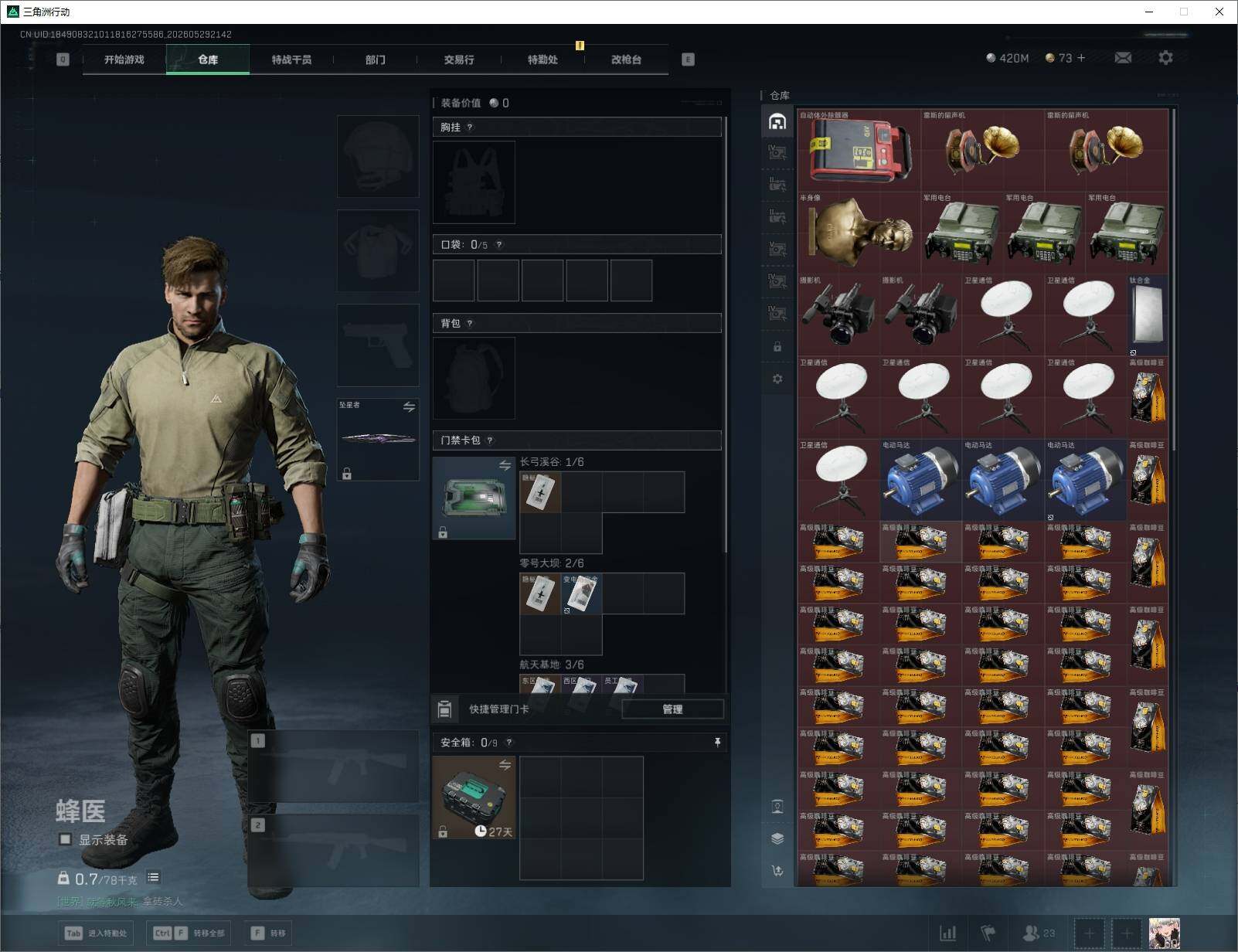Open the 部门 tab
Screen dimensions: 1238x952
click(x=375, y=59)
